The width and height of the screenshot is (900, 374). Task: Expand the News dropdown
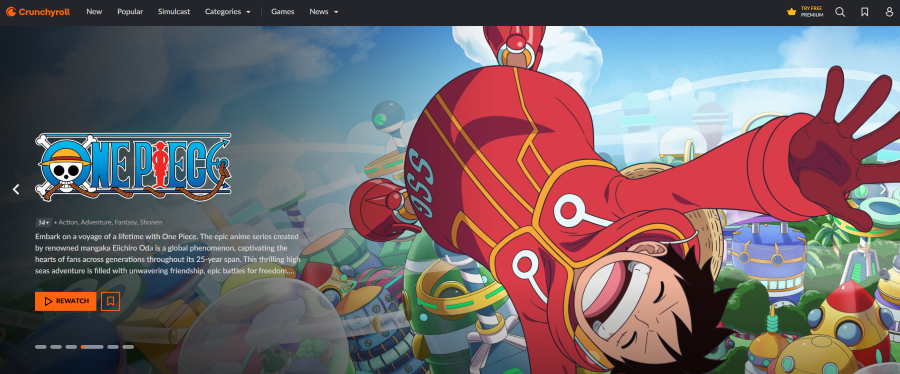(324, 11)
